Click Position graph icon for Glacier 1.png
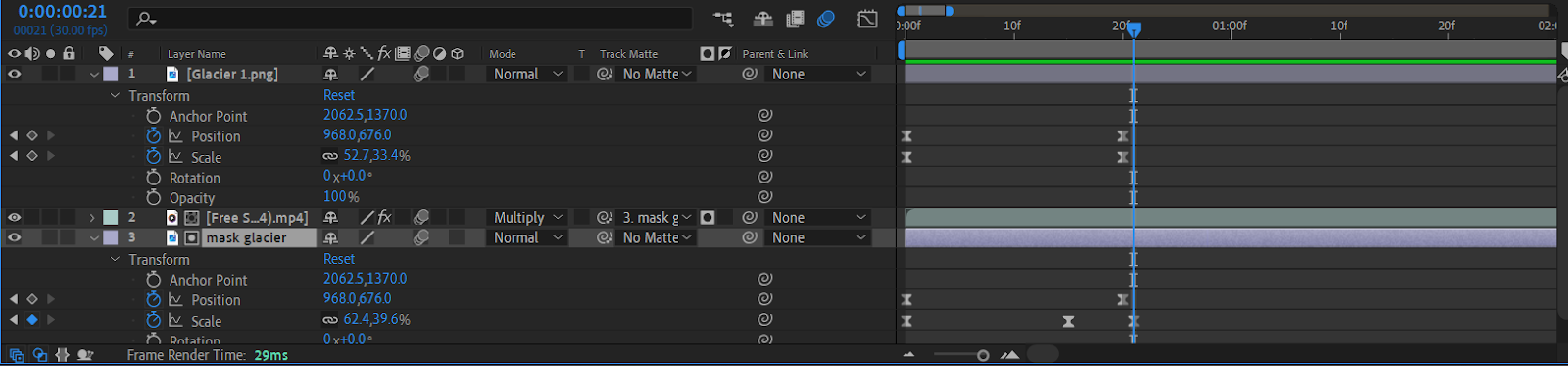The width and height of the screenshot is (1568, 366). [176, 136]
